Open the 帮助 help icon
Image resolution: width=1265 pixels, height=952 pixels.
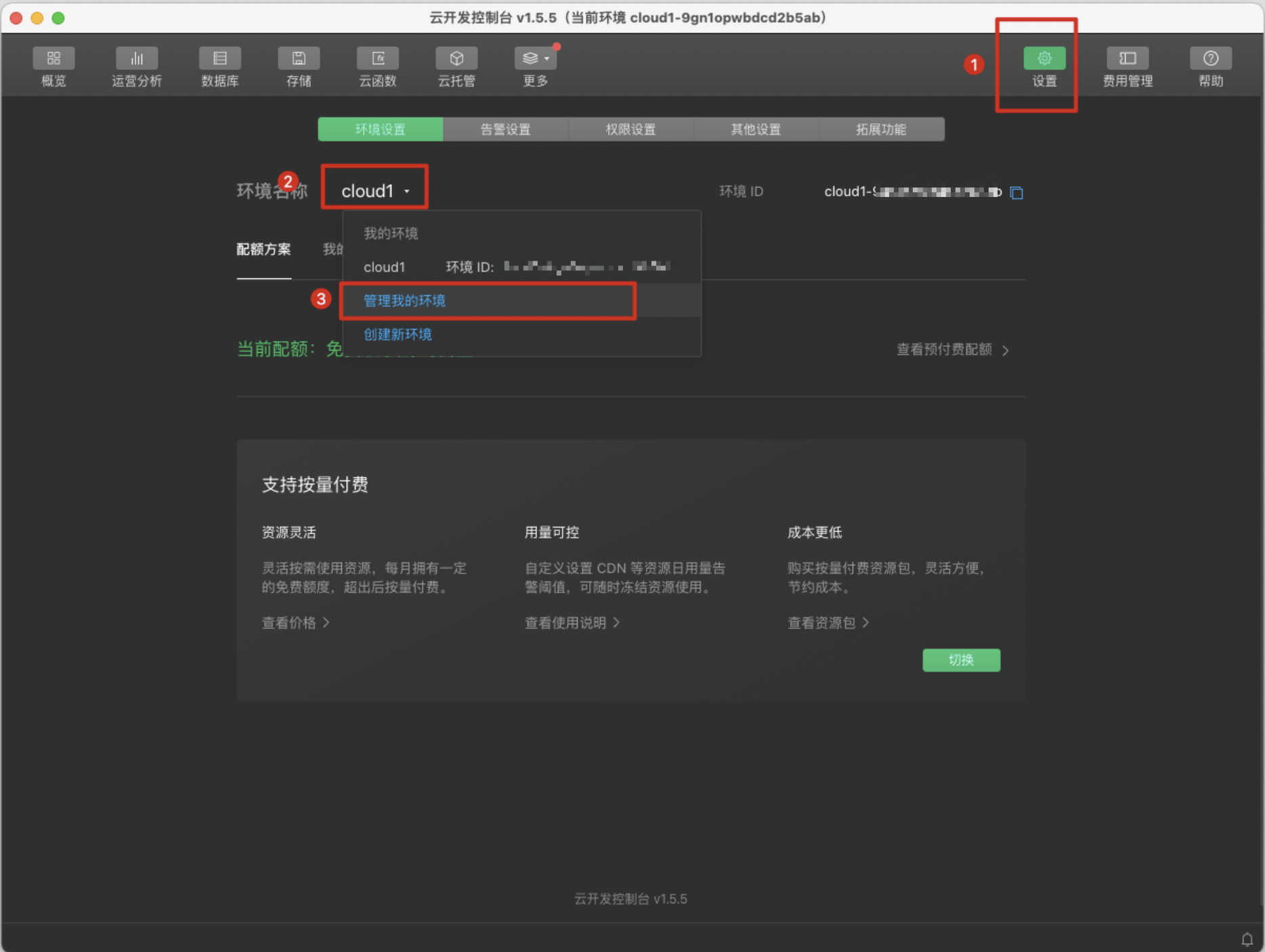[1210, 66]
